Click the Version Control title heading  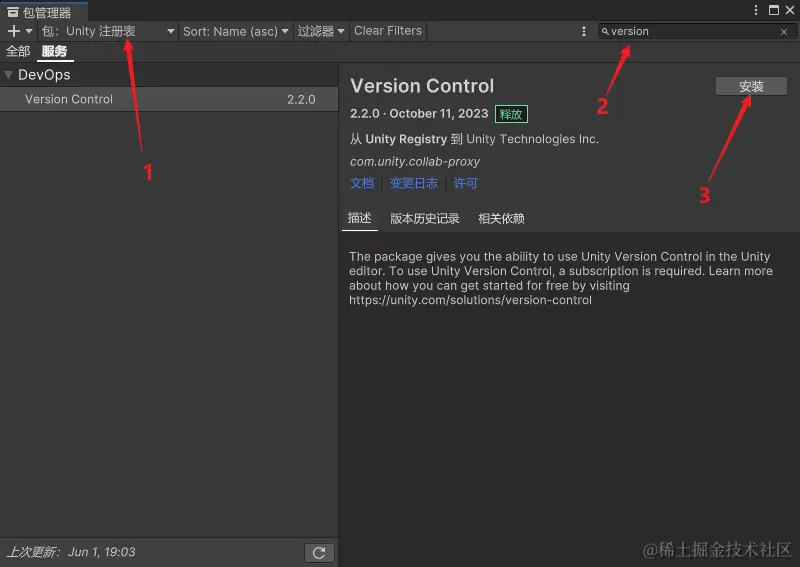click(422, 86)
